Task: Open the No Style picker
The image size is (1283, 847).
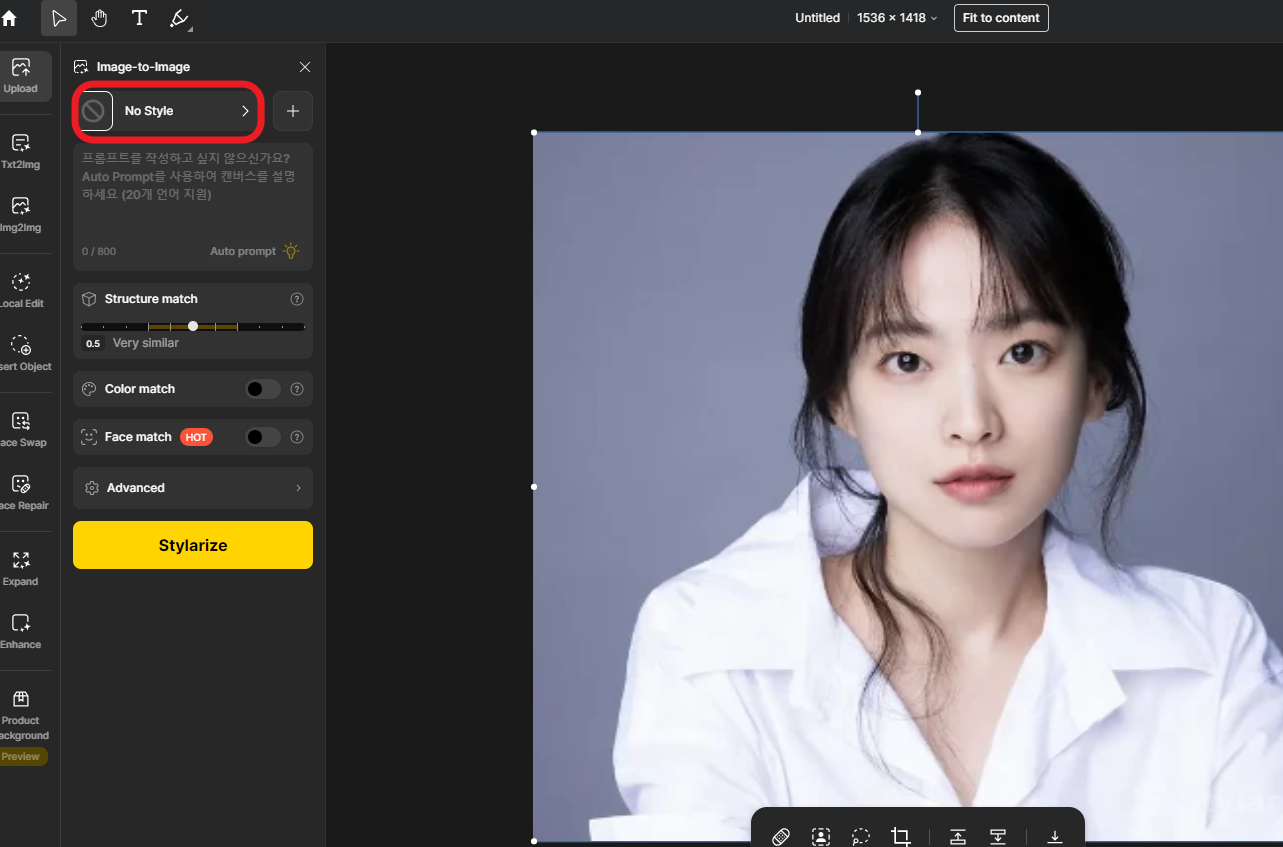Action: [x=167, y=111]
